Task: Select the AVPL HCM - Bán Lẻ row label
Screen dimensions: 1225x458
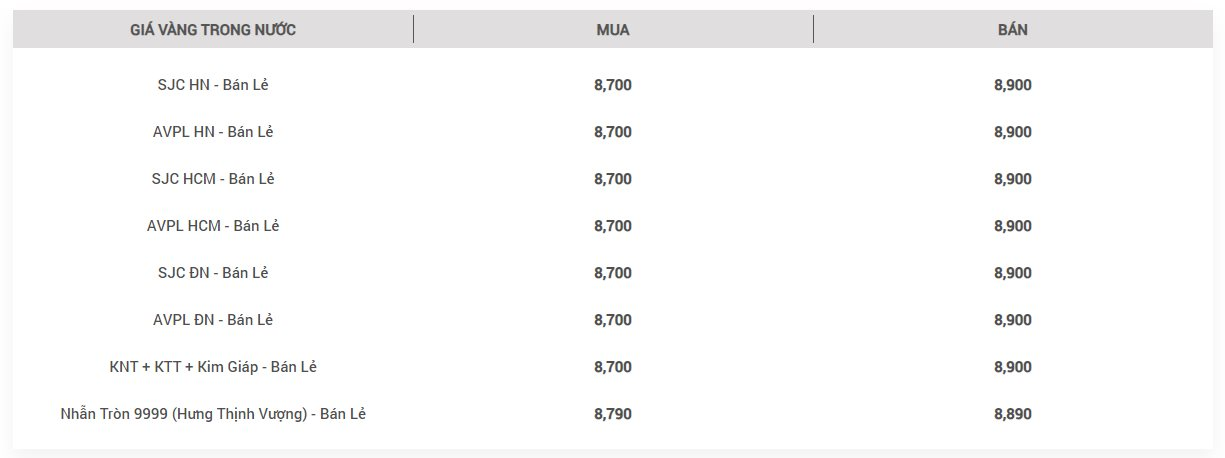Action: click(213, 226)
